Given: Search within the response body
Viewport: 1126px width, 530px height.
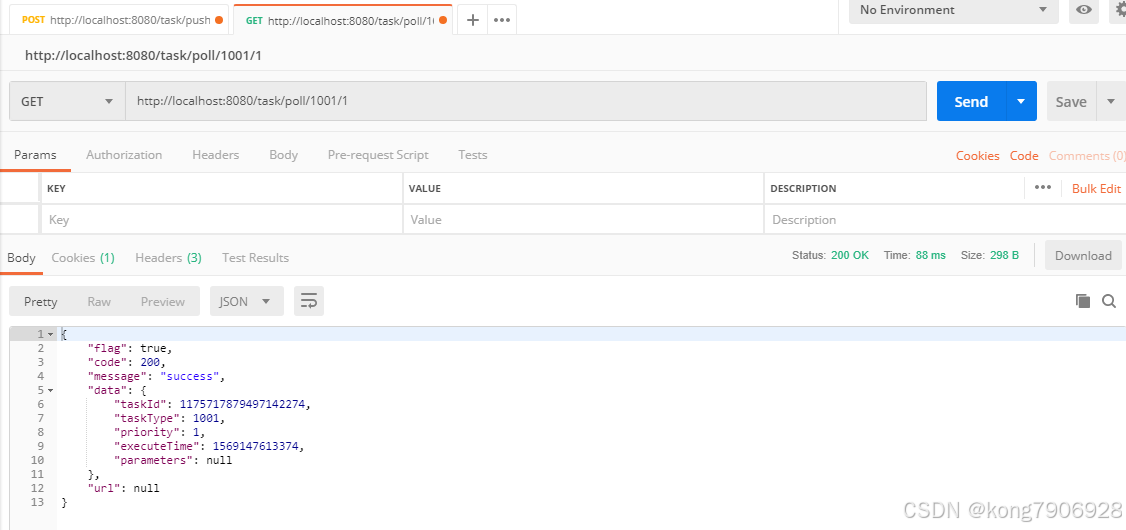Looking at the screenshot, I should (1108, 301).
